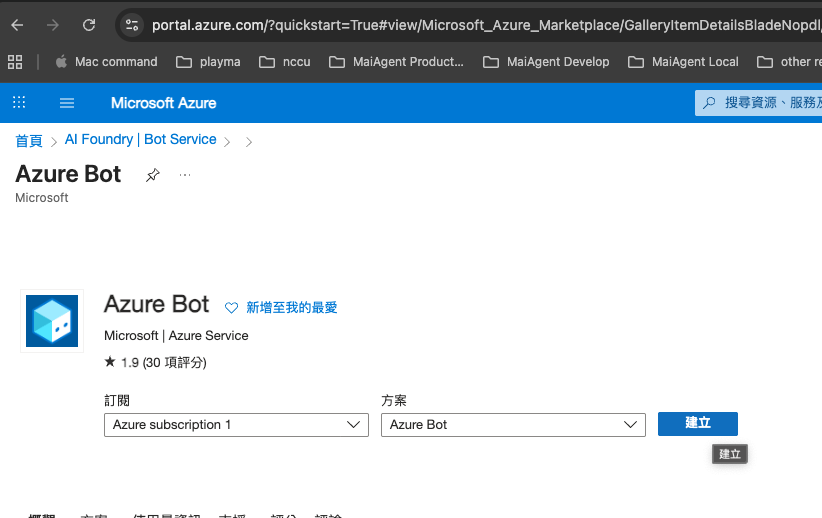Pin Azure Bot to dashboard

coord(153,175)
